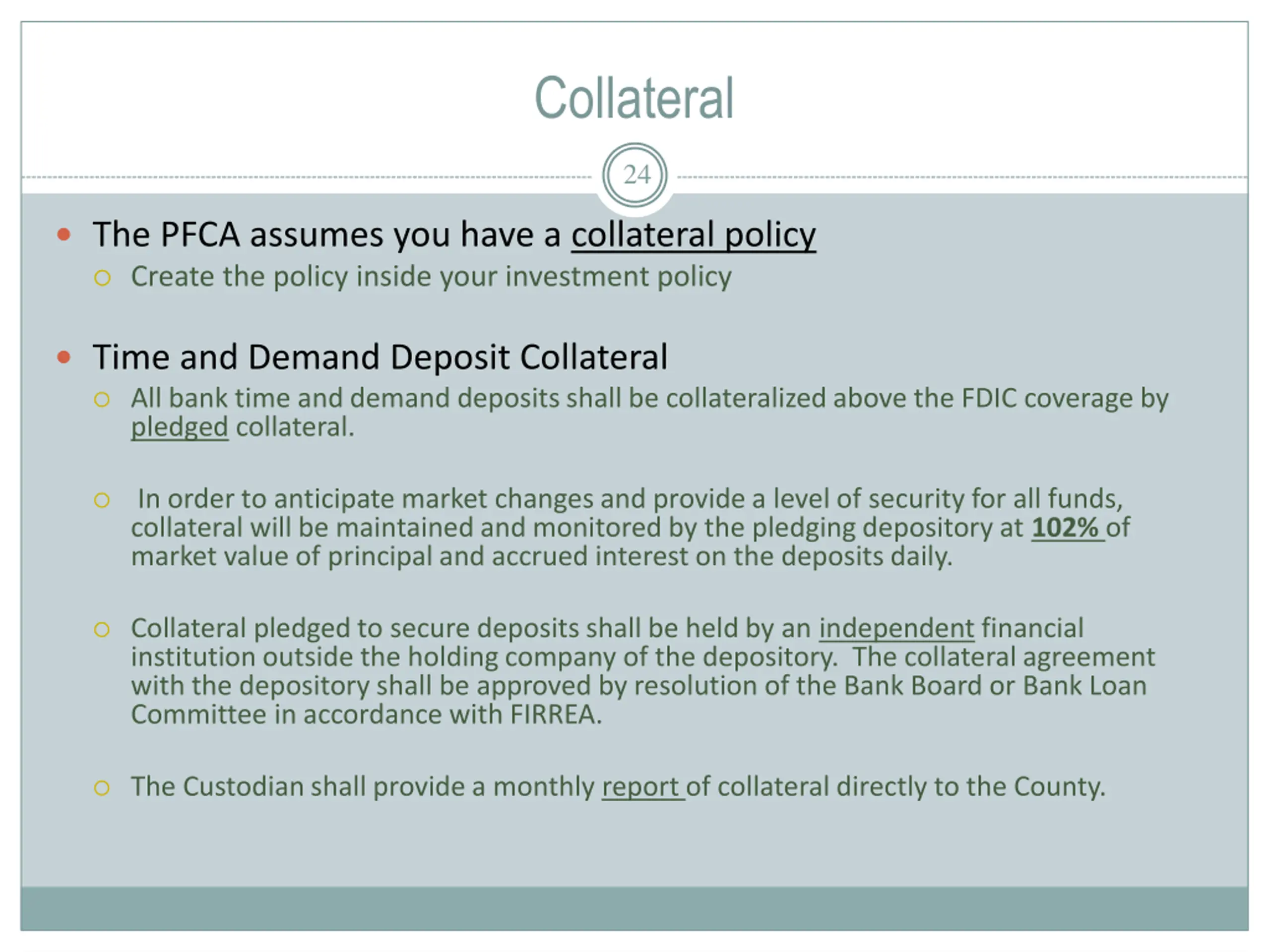
Task: Click the underlined word pledged
Action: coord(179,427)
